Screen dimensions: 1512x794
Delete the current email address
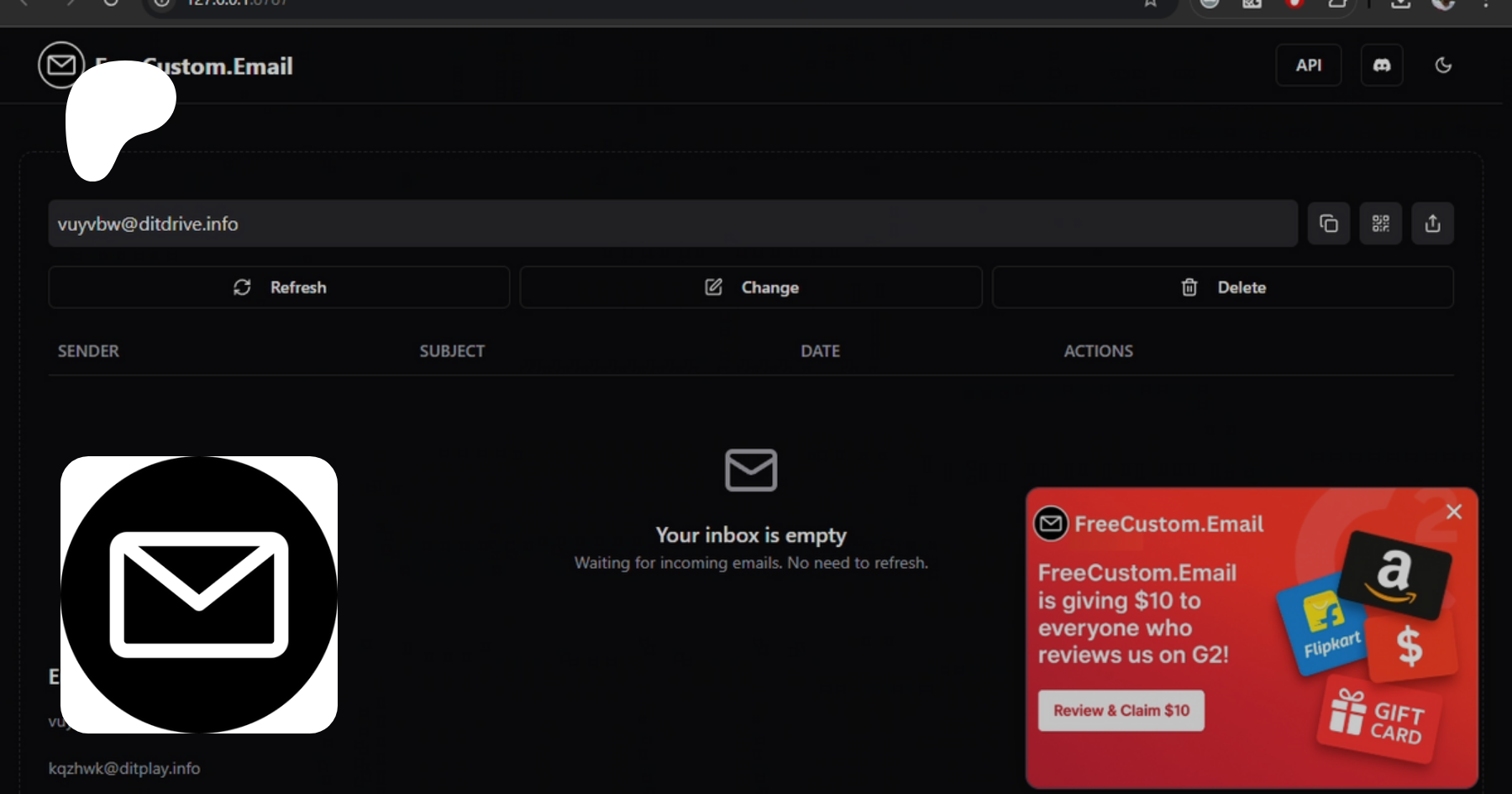(x=1222, y=287)
